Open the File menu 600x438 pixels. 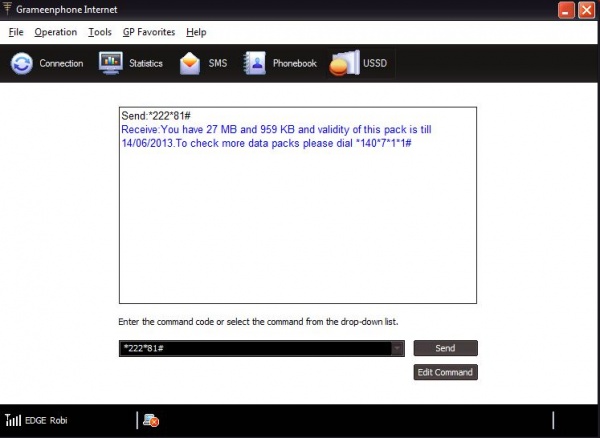[x=16, y=32]
